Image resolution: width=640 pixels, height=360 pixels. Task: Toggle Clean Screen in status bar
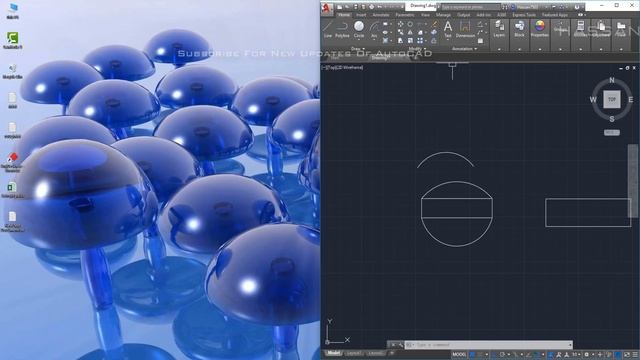(626, 355)
